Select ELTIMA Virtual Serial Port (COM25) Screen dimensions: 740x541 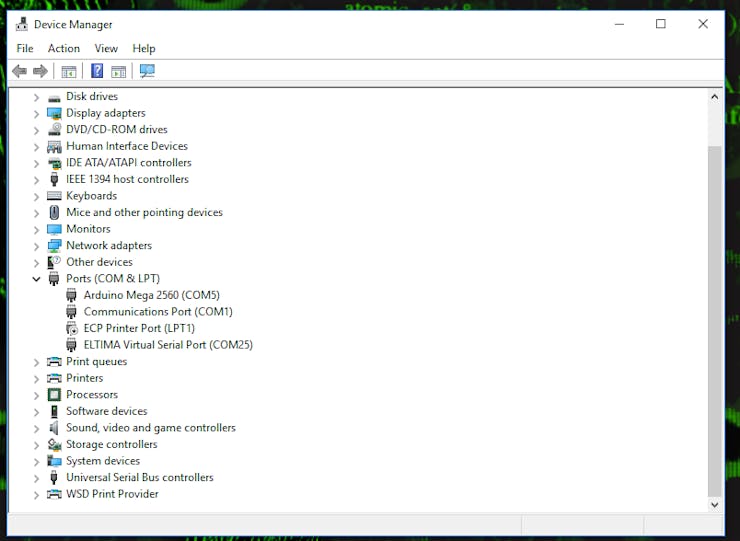pyautogui.click(x=168, y=345)
